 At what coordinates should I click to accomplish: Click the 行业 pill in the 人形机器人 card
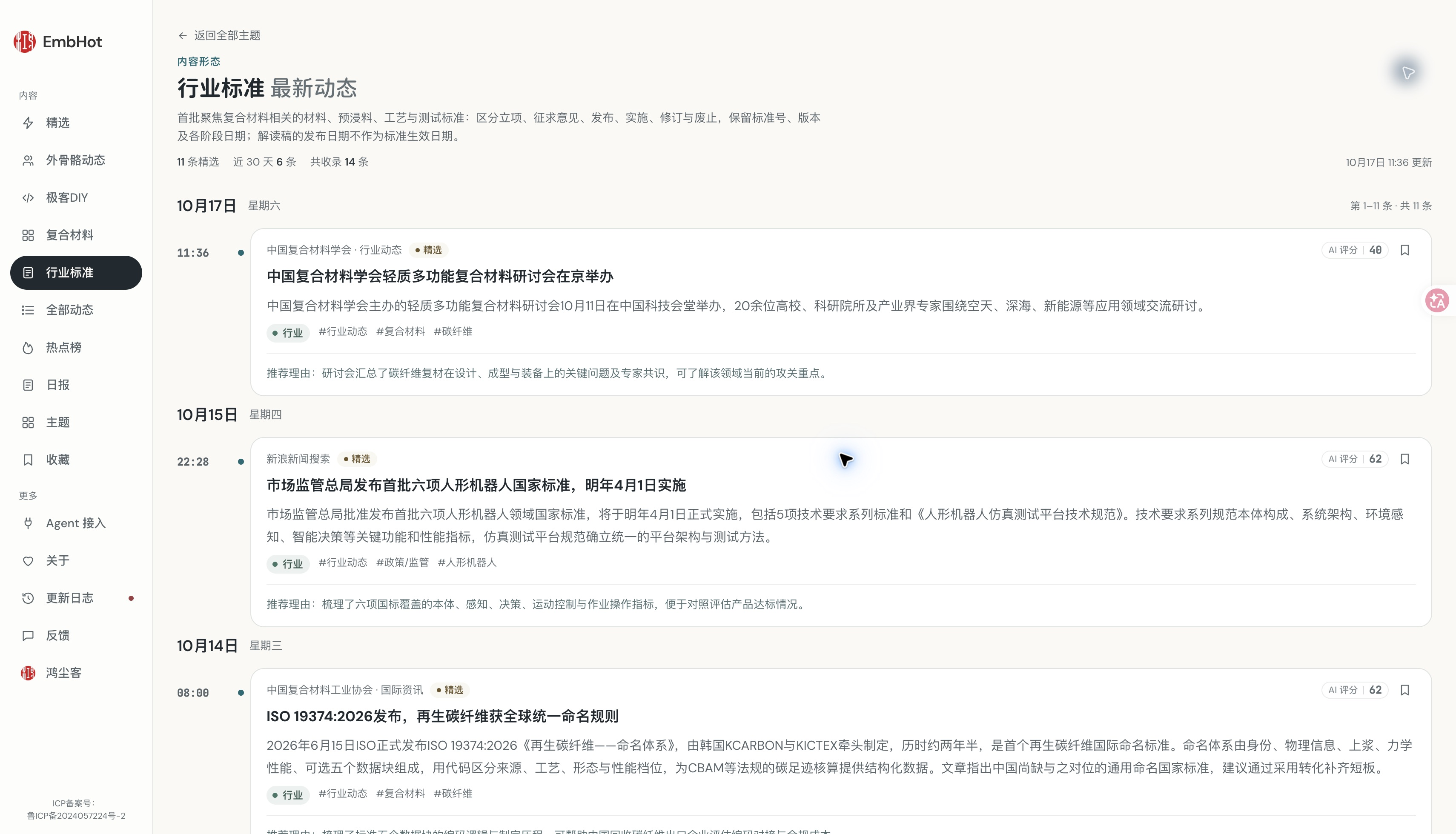288,564
